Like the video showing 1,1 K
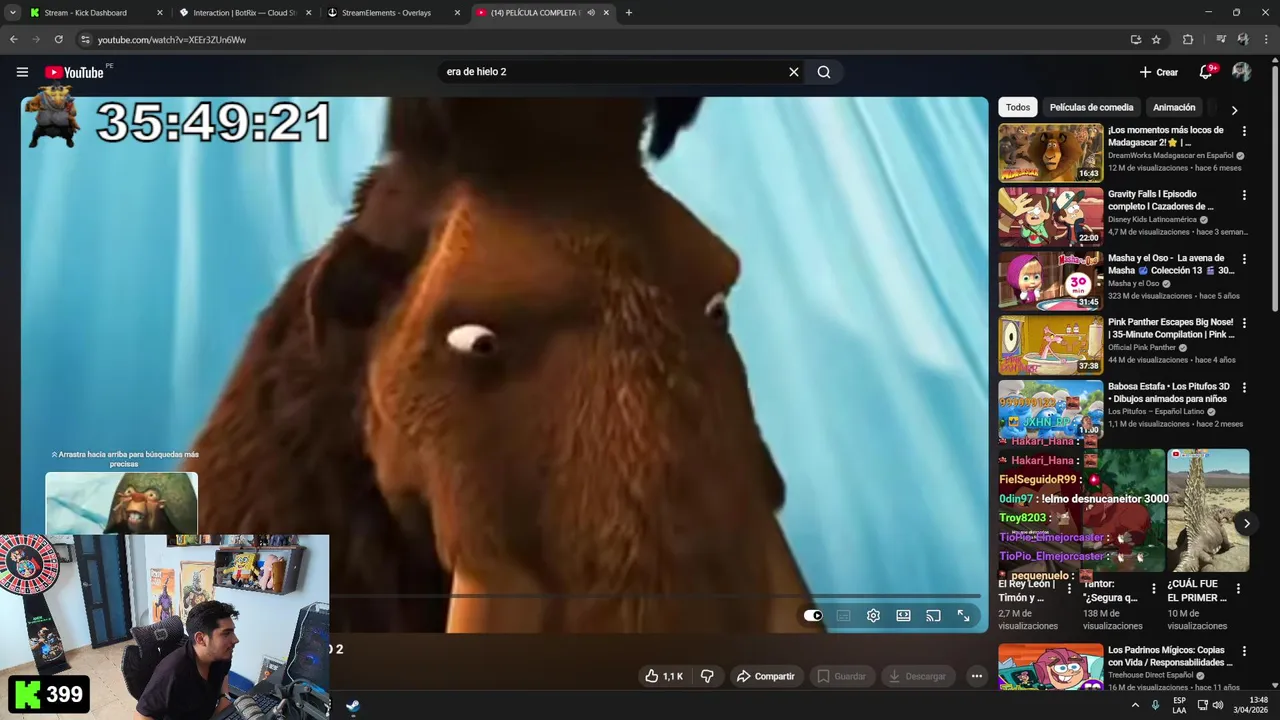The width and height of the screenshot is (1280, 720). pos(664,676)
